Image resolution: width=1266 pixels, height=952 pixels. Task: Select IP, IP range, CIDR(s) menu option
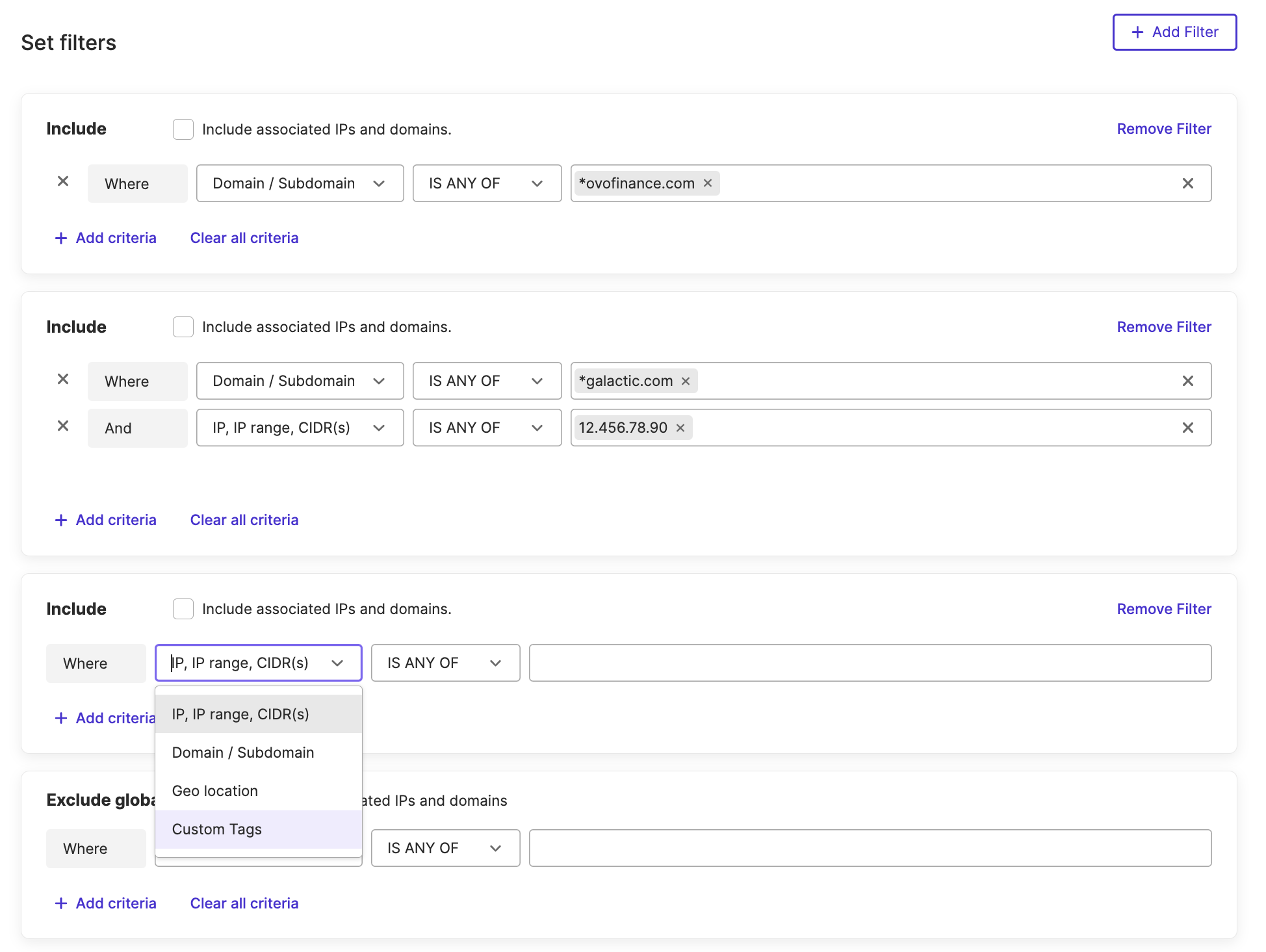coord(259,714)
